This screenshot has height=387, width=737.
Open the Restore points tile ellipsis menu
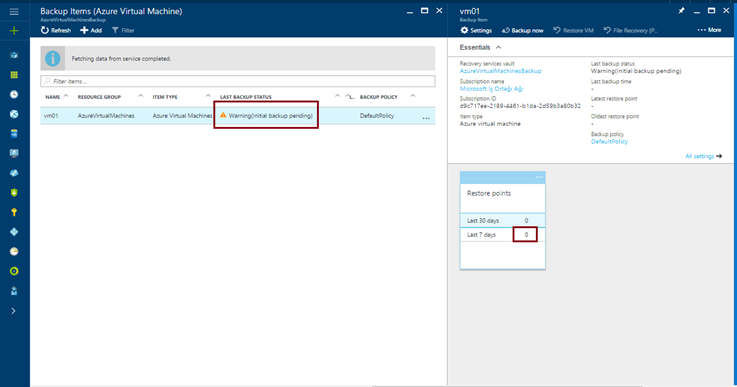(540, 177)
